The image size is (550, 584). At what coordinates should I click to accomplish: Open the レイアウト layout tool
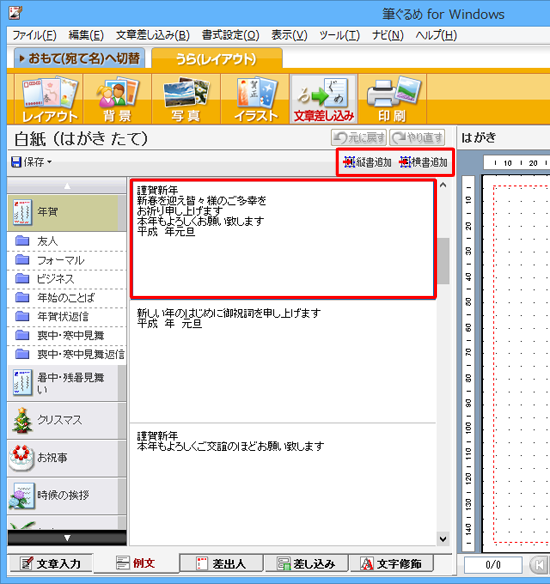pos(49,99)
